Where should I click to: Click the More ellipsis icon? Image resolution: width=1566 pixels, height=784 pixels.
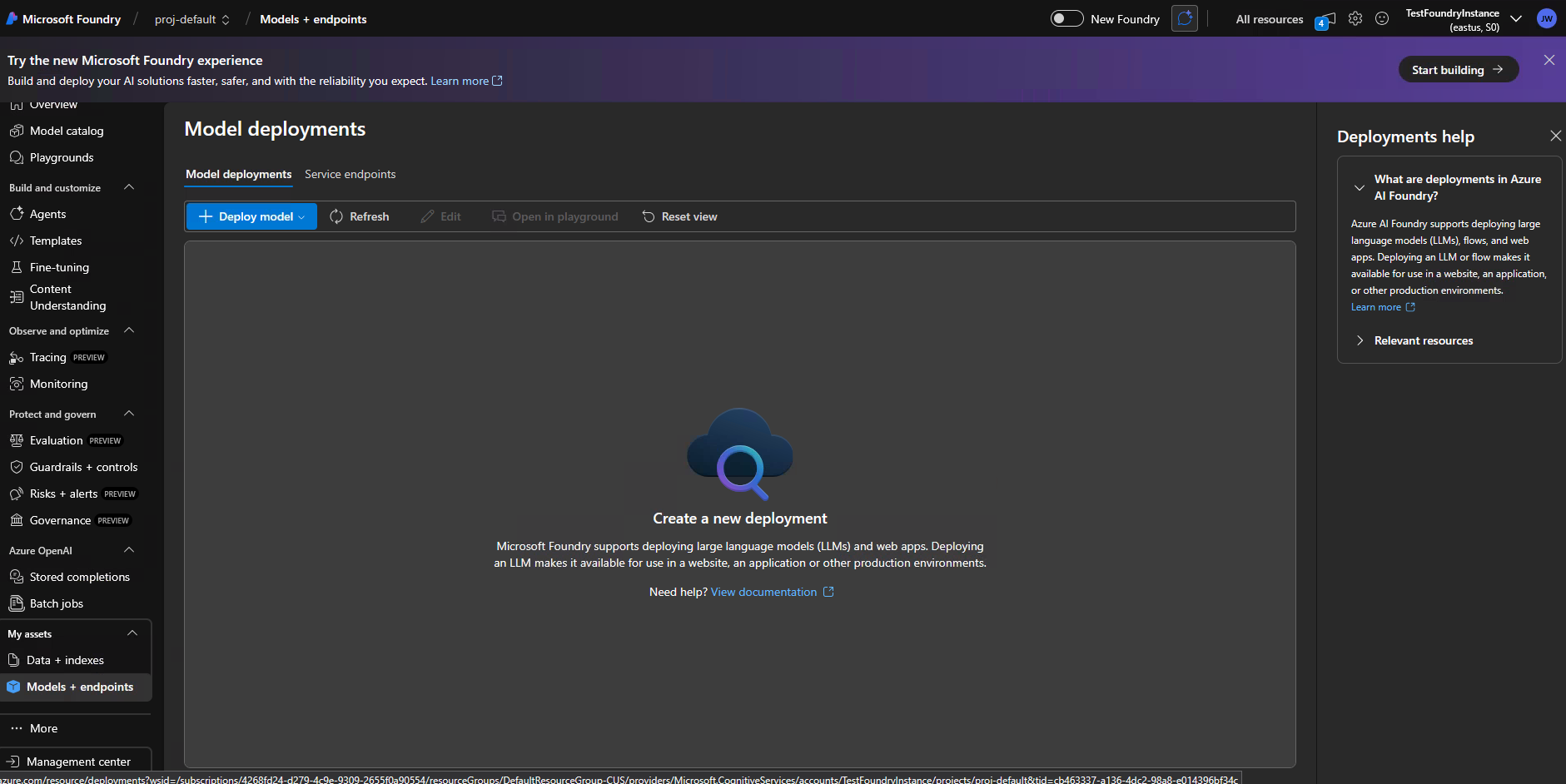[x=17, y=728]
